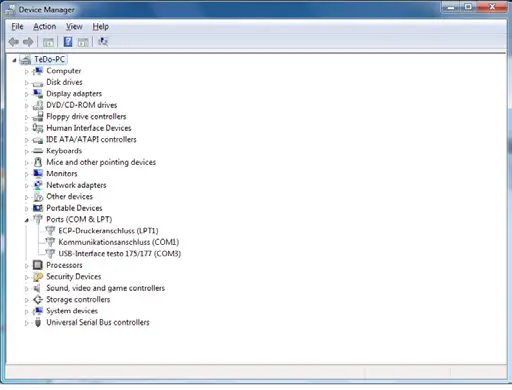The image size is (512, 390).
Task: Click the TeDo-PC computer icon
Action: click(25, 60)
